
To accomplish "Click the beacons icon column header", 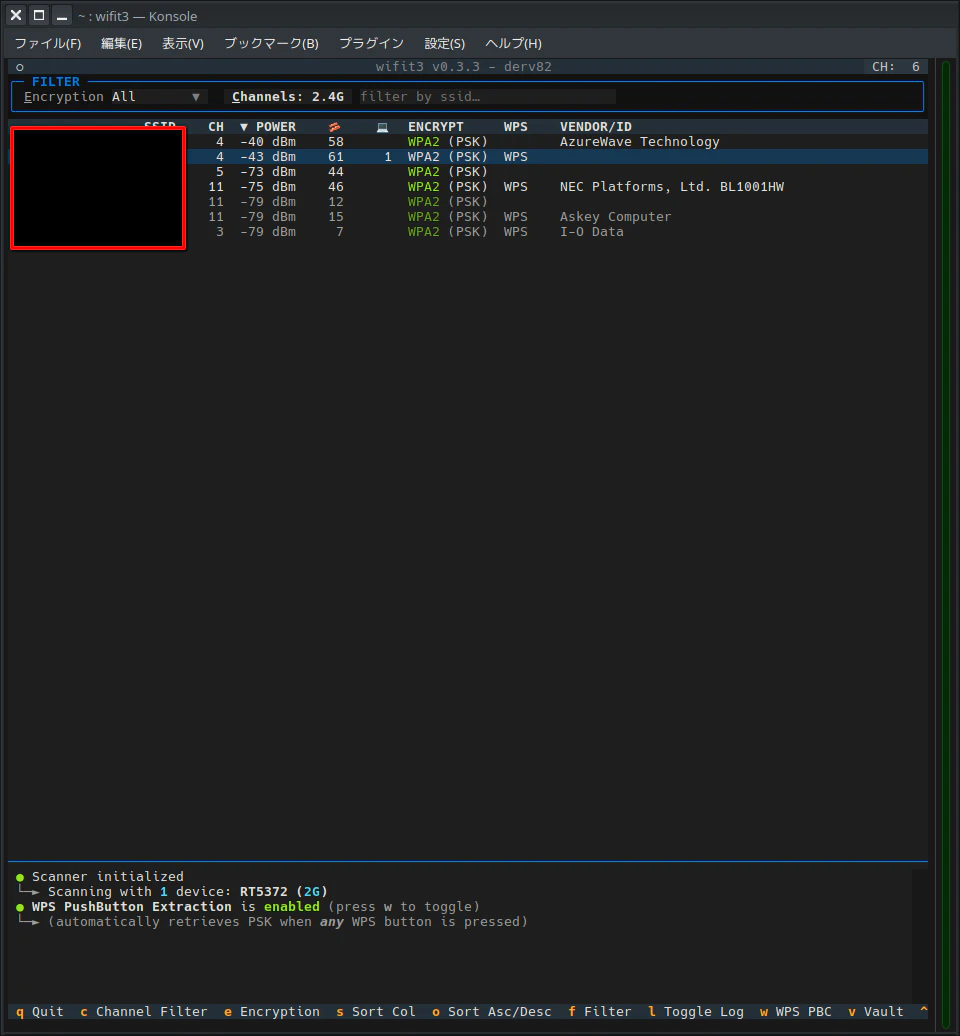I will click(x=335, y=127).
